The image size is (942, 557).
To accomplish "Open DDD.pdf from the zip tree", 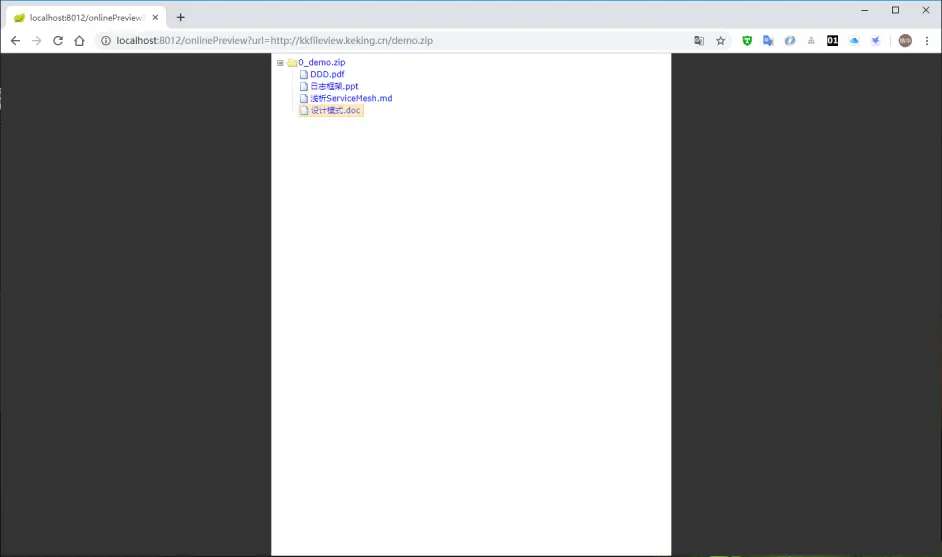I will 327,75.
